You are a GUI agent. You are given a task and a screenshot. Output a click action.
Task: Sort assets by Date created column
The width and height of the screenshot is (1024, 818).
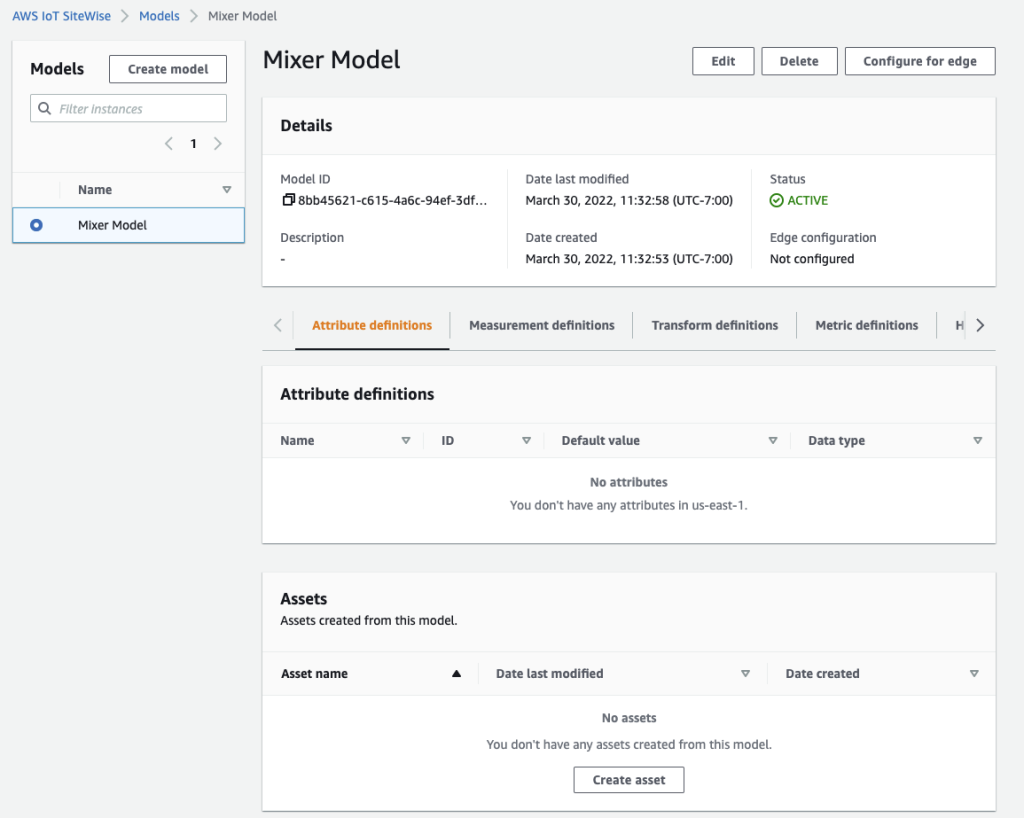tap(974, 674)
